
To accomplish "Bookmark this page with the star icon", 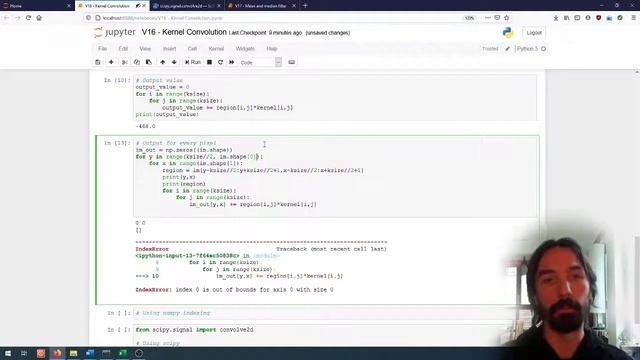I will (507, 18).
